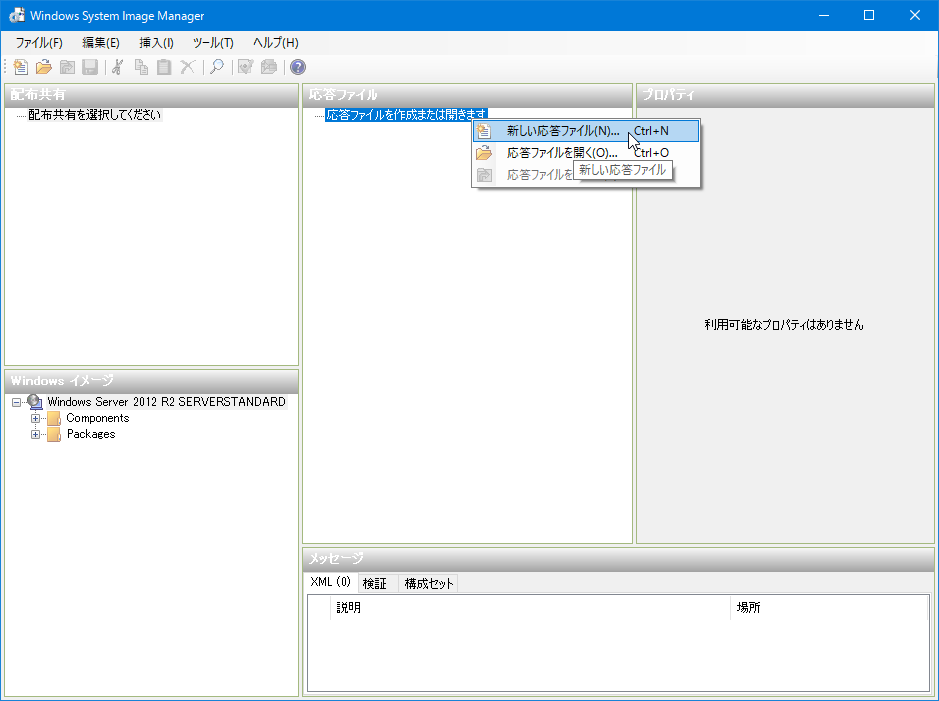Click the New Answer File toolbar icon
939x701 pixels.
(x=20, y=67)
